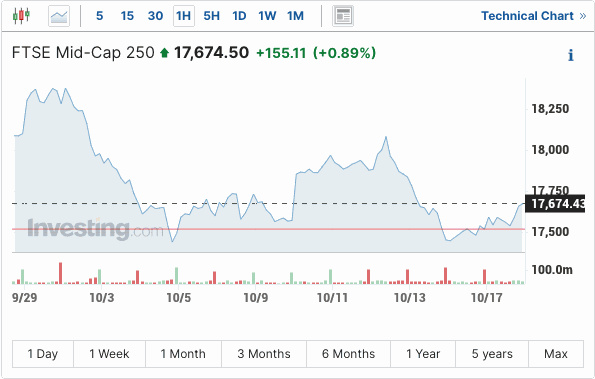595x379 pixels.
Task: Select the 1W interval
Action: [267, 16]
